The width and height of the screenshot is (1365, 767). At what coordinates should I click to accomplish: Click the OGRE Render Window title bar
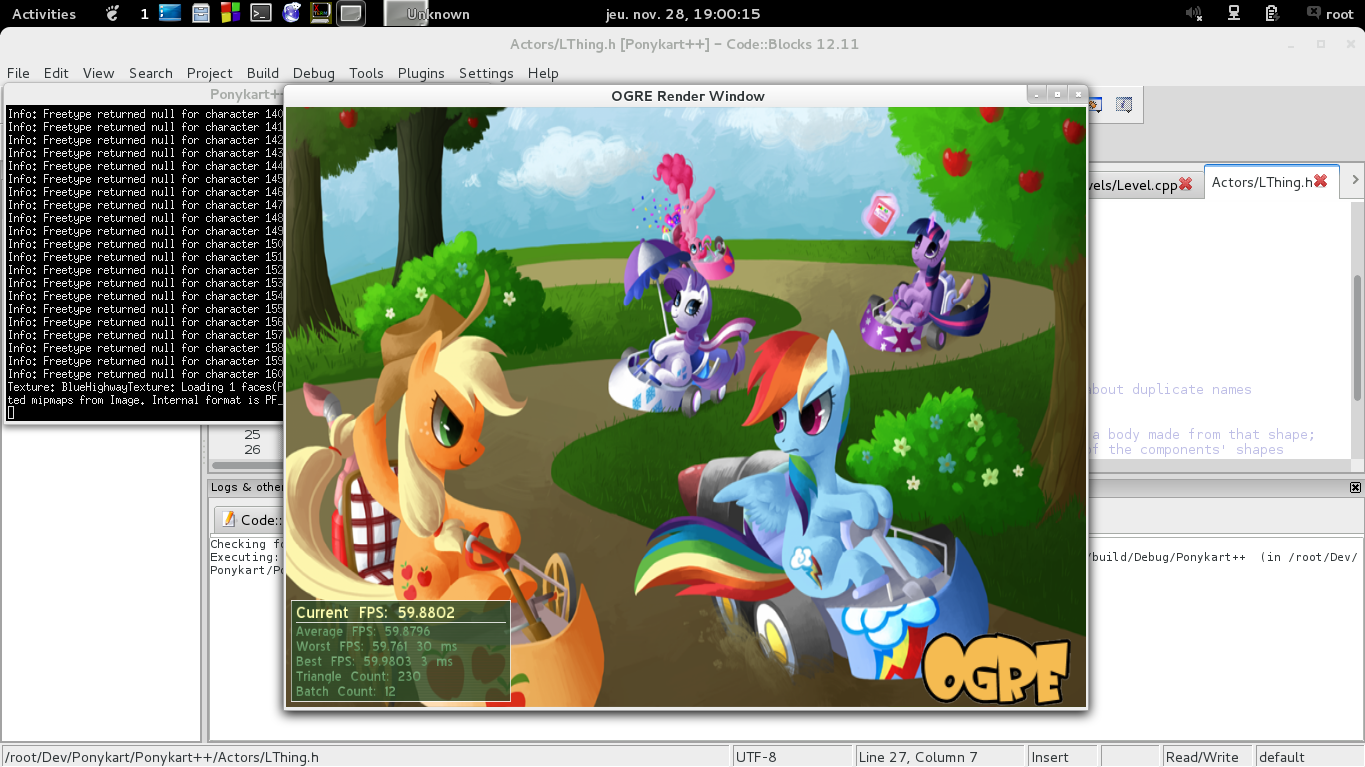pos(687,96)
